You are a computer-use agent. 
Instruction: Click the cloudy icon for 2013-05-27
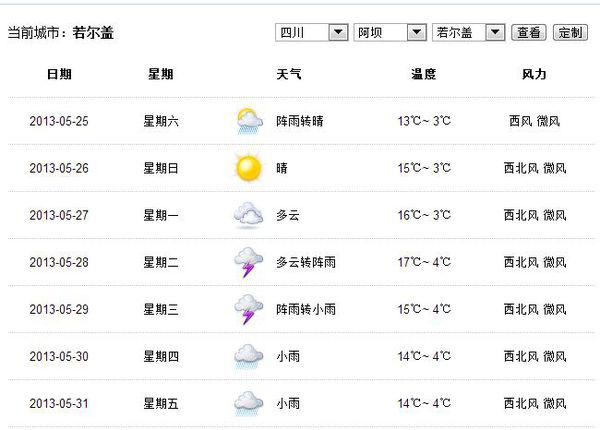click(248, 215)
